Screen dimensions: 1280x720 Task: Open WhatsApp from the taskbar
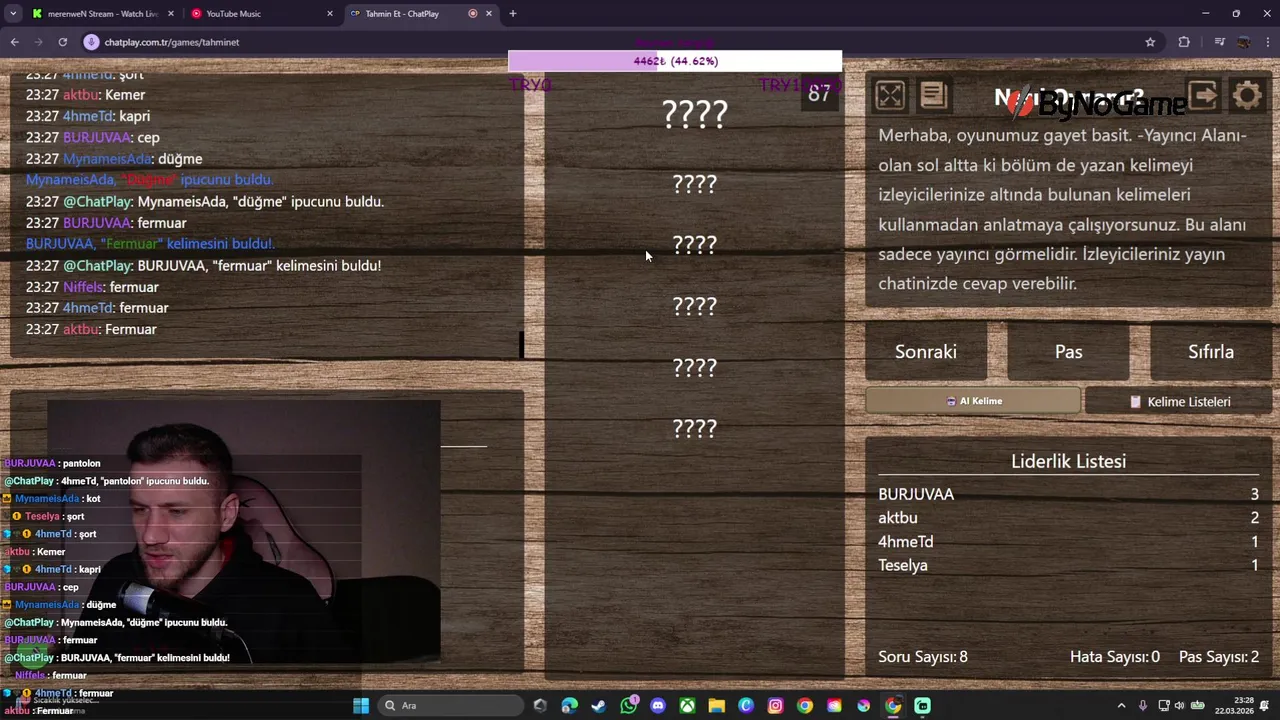[x=628, y=705]
